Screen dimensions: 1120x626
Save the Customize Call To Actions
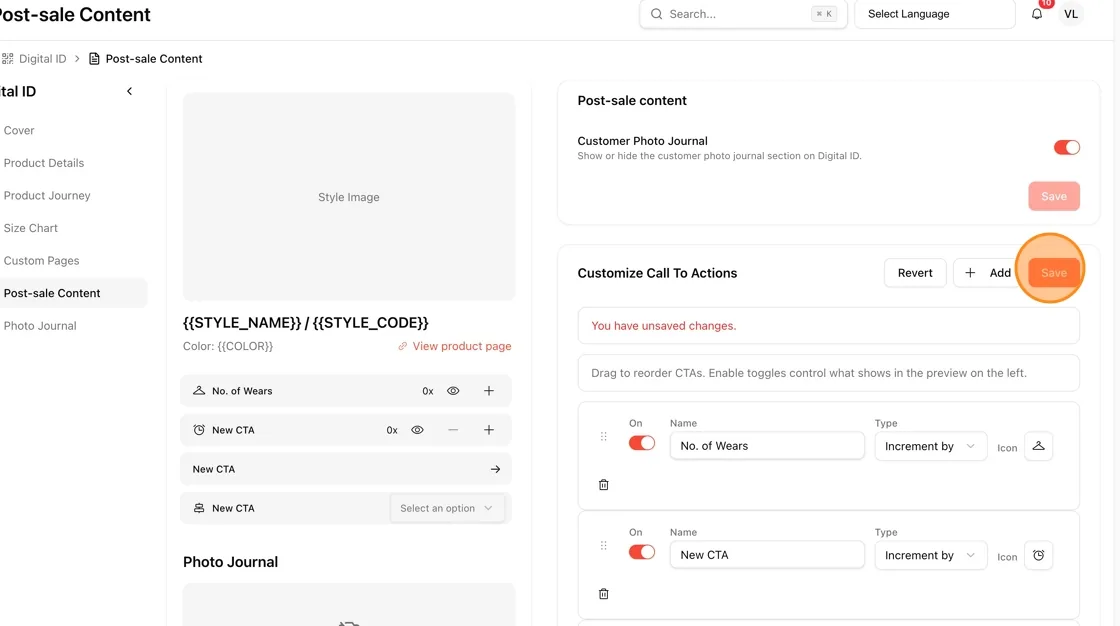tap(1054, 273)
